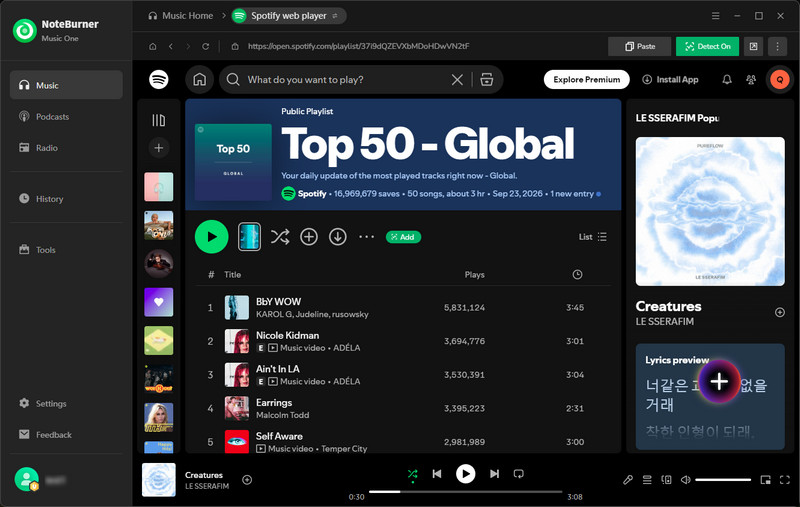Open the Liked Songs heart thumbnail

click(159, 302)
